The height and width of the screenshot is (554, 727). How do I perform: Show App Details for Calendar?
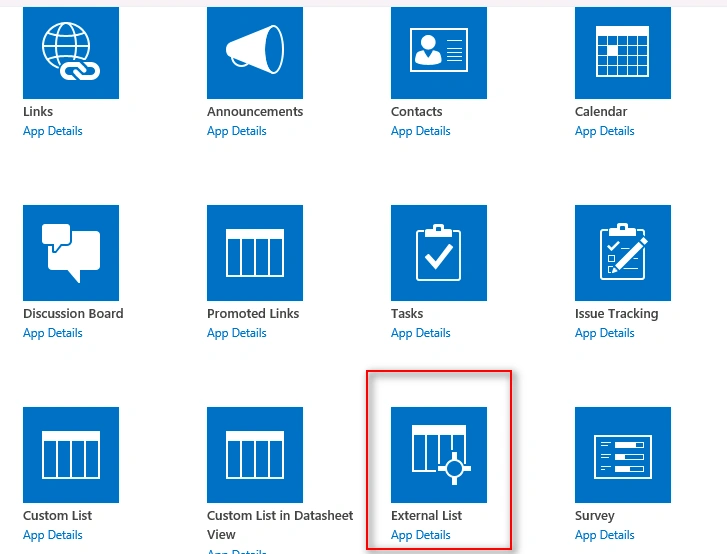[x=605, y=131]
